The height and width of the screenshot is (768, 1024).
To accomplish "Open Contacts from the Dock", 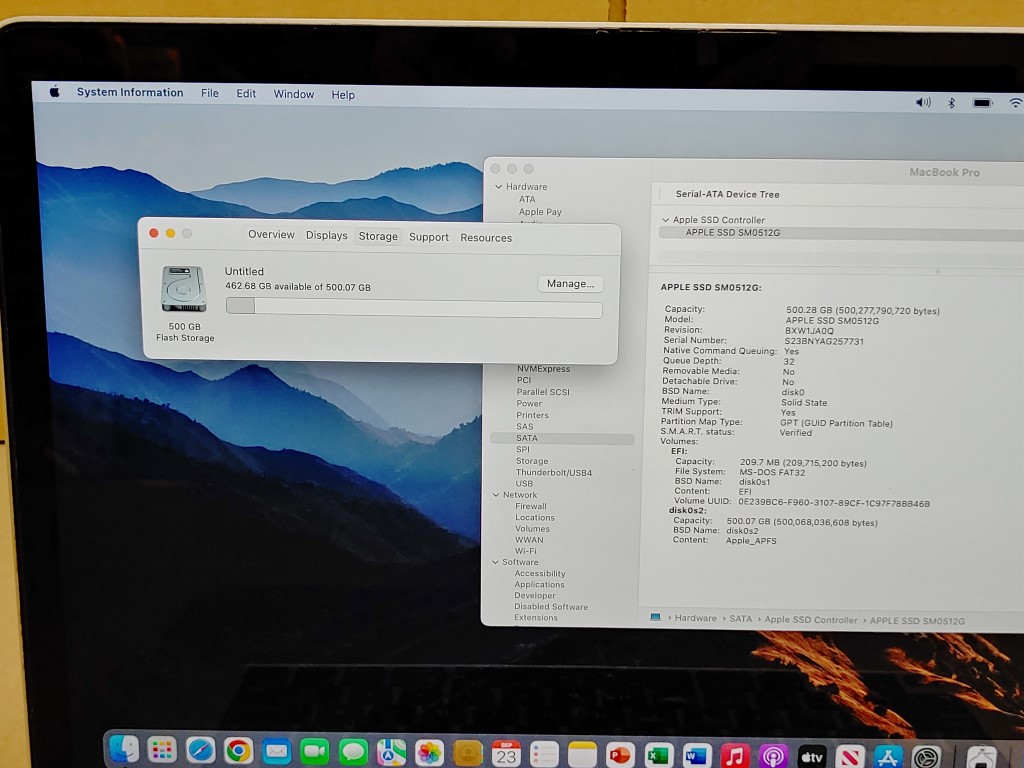I will pos(468,754).
